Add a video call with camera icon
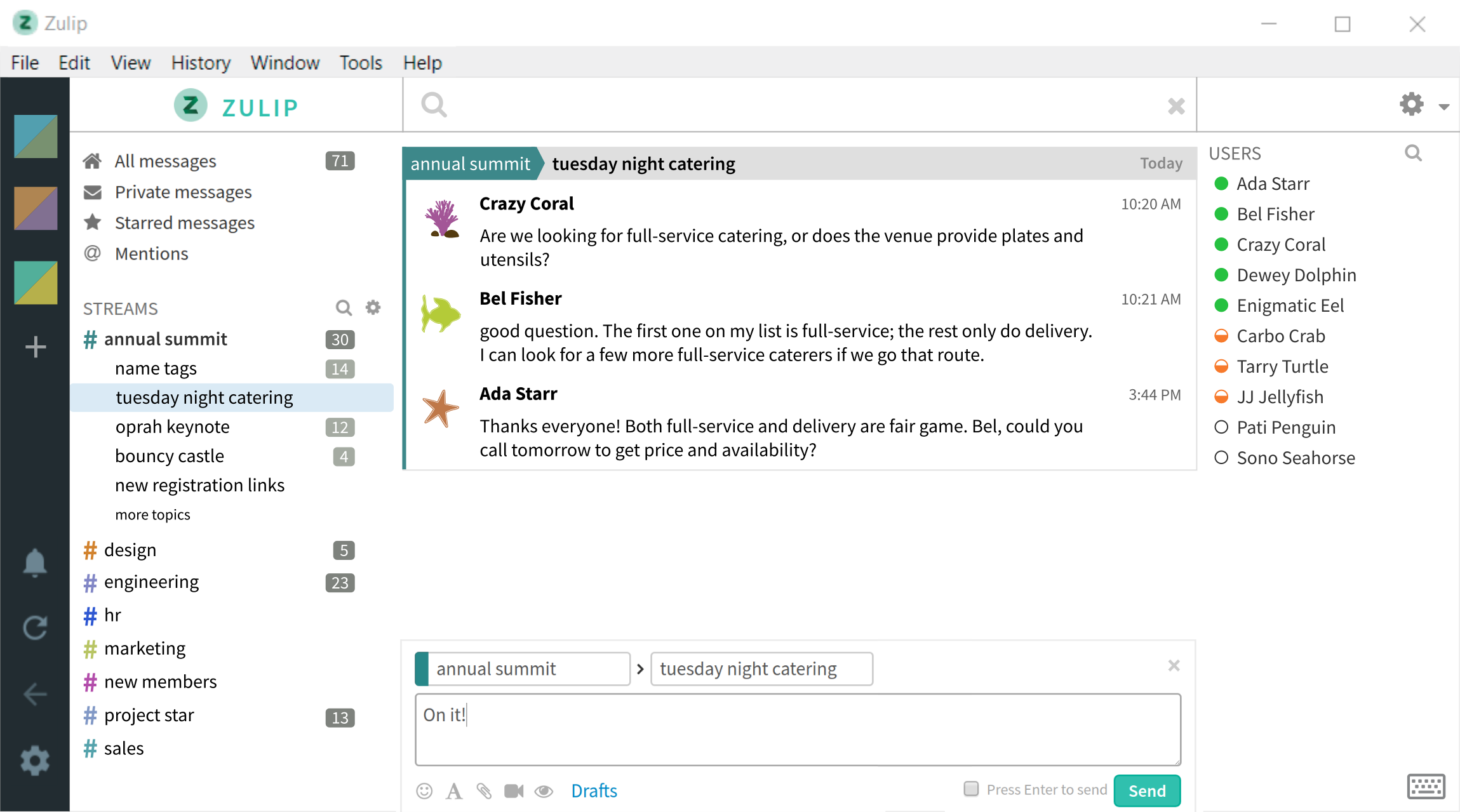Viewport: 1460px width, 812px height. (514, 790)
